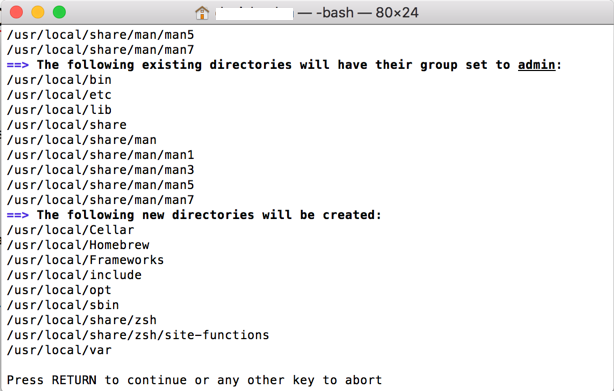Click the /usr/local/etc path line
This screenshot has width=614, height=391.
[59, 95]
